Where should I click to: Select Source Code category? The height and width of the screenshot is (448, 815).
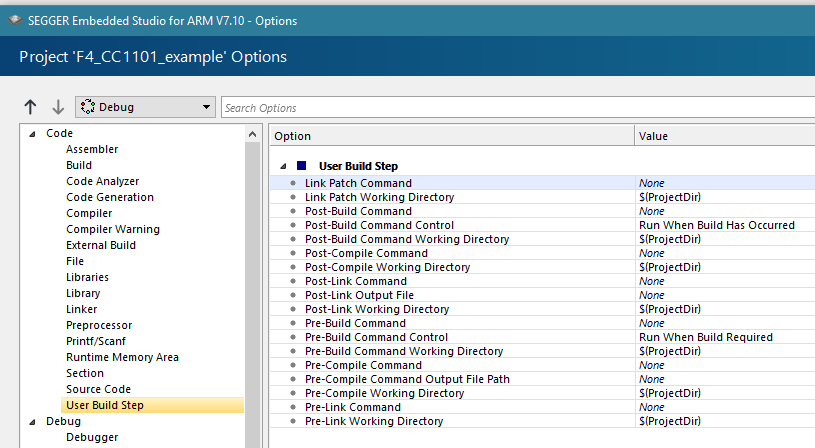(98, 389)
